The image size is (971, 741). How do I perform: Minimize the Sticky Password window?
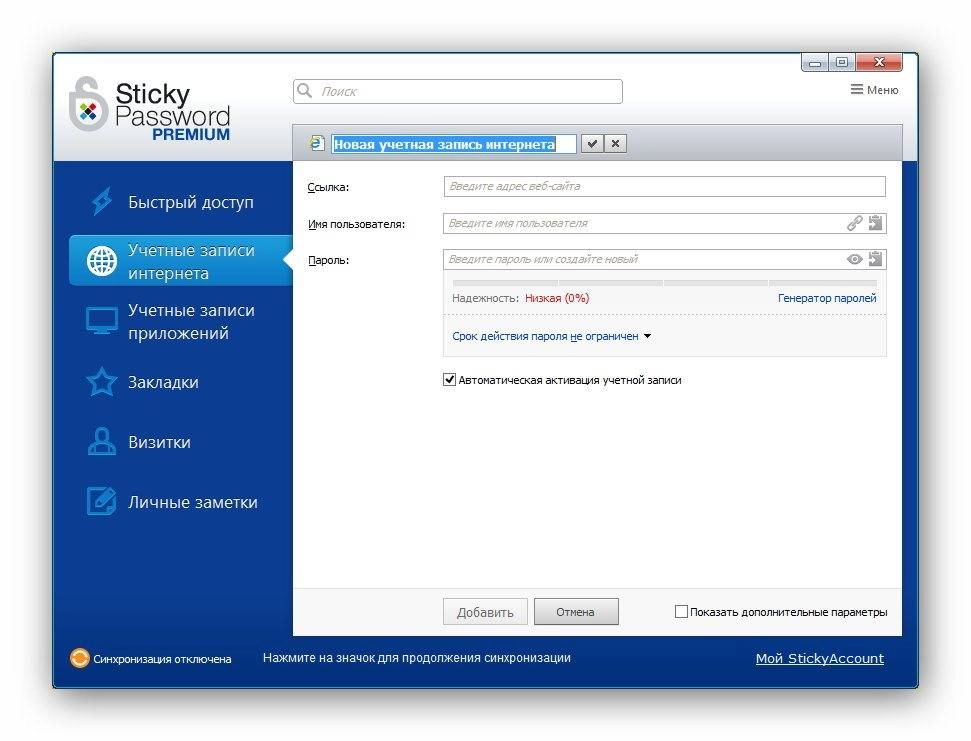pos(815,63)
